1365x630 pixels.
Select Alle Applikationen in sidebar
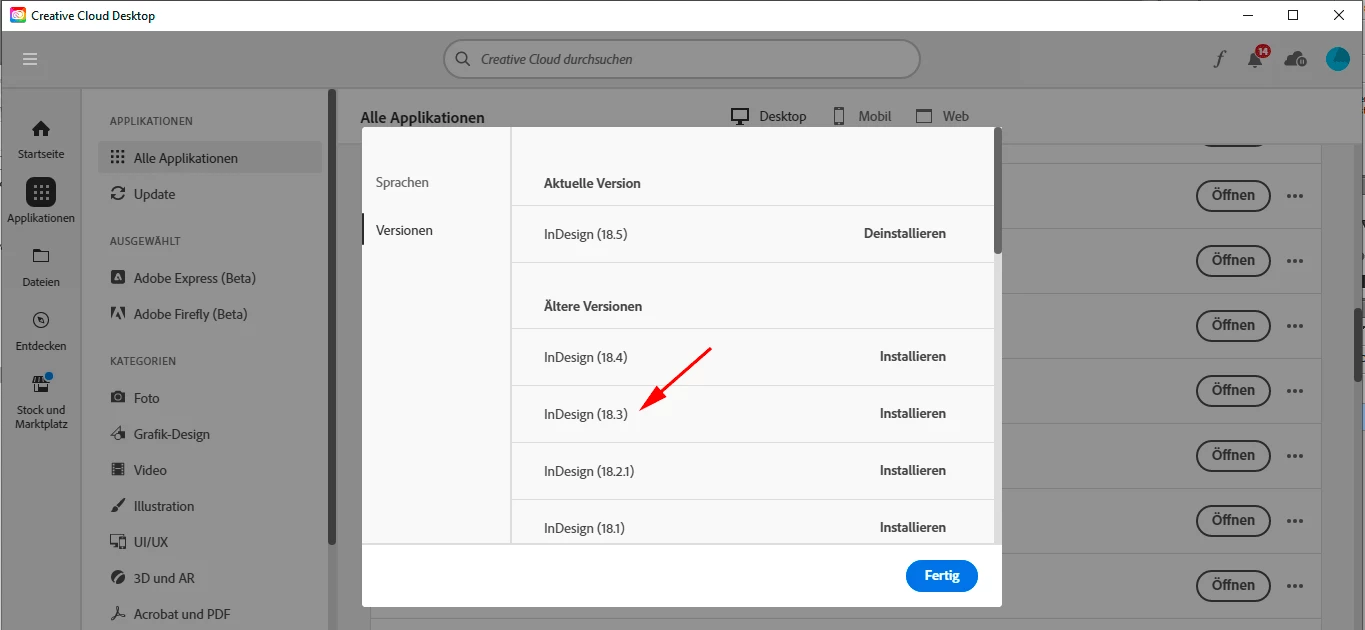(x=210, y=158)
